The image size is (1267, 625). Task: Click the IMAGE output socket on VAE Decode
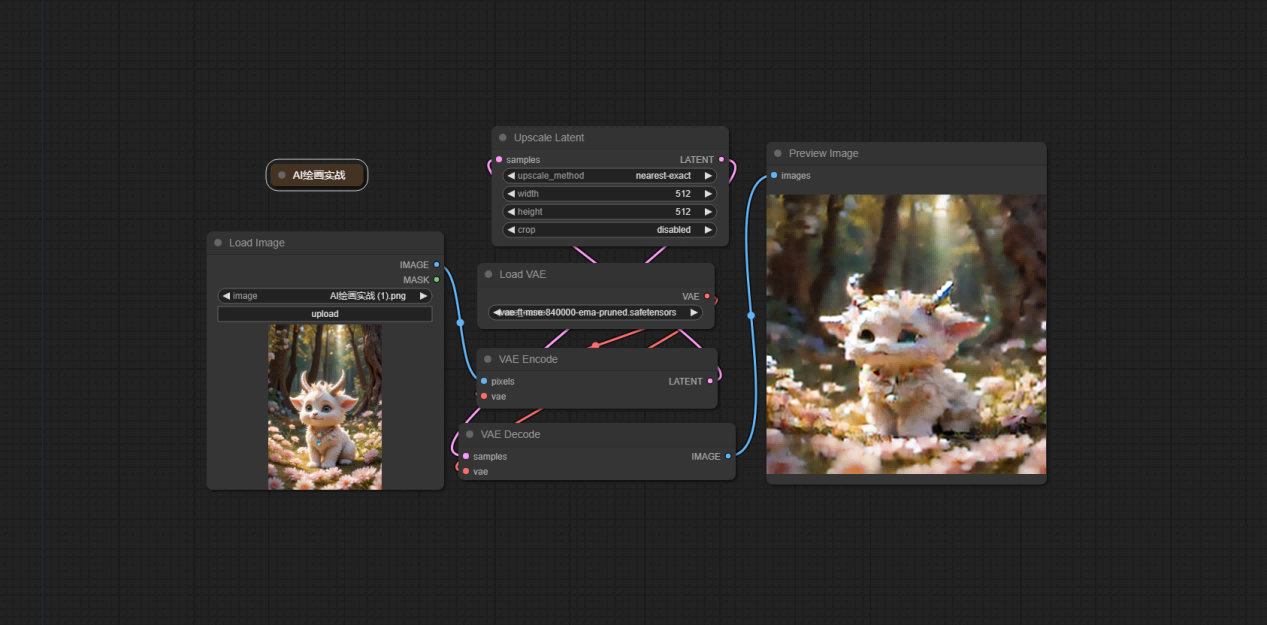(x=728, y=456)
